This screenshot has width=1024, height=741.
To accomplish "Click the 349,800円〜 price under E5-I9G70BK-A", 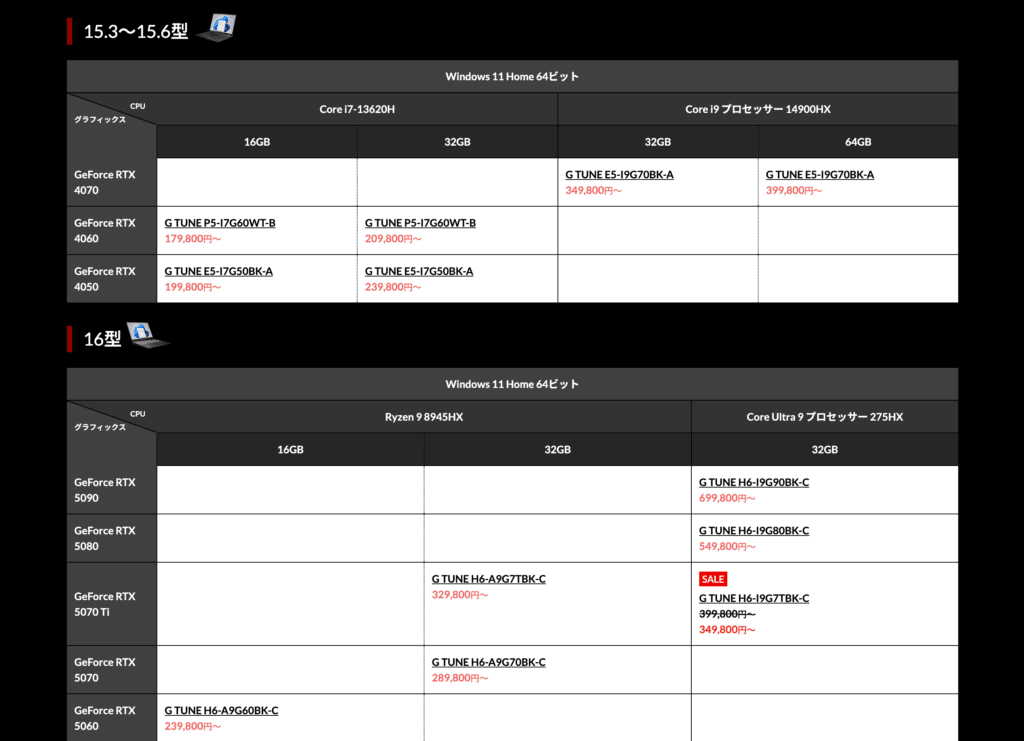I will coord(594,191).
